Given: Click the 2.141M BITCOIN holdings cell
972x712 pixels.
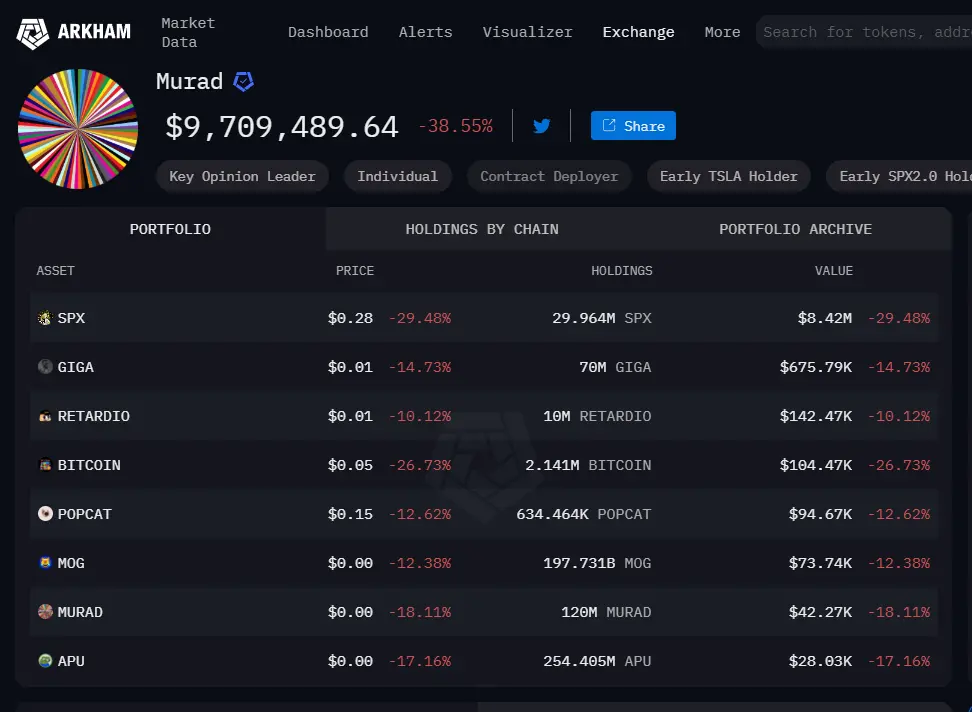Looking at the screenshot, I should (x=588, y=465).
